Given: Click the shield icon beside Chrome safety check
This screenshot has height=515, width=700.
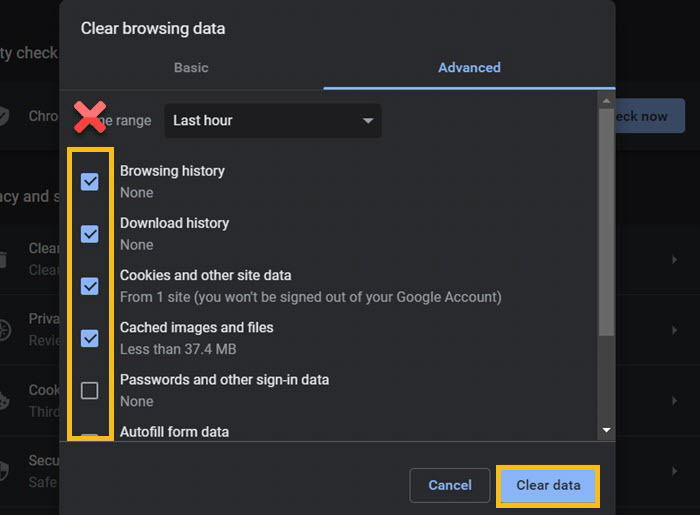Looking at the screenshot, I should tap(4, 116).
